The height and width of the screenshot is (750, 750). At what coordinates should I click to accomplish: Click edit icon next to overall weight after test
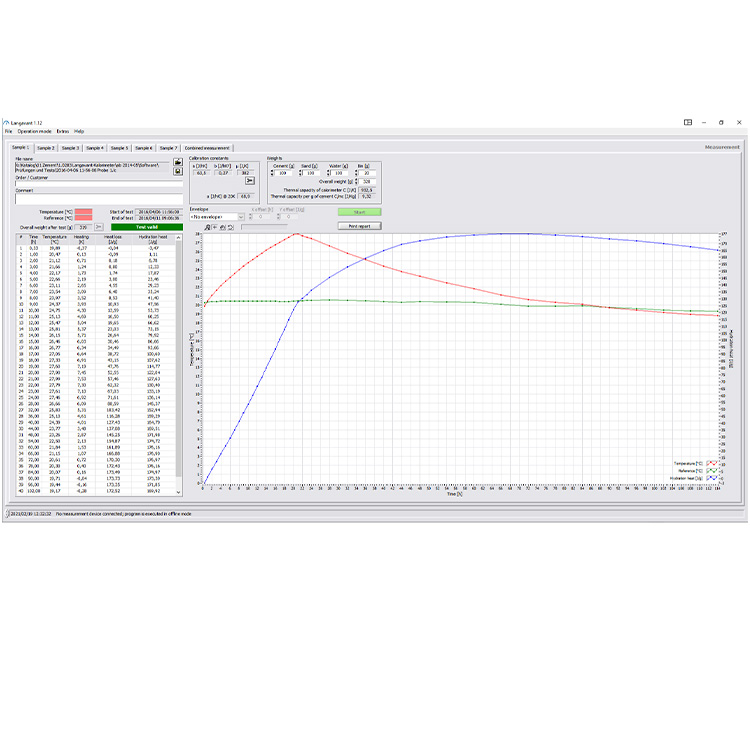coord(98,227)
